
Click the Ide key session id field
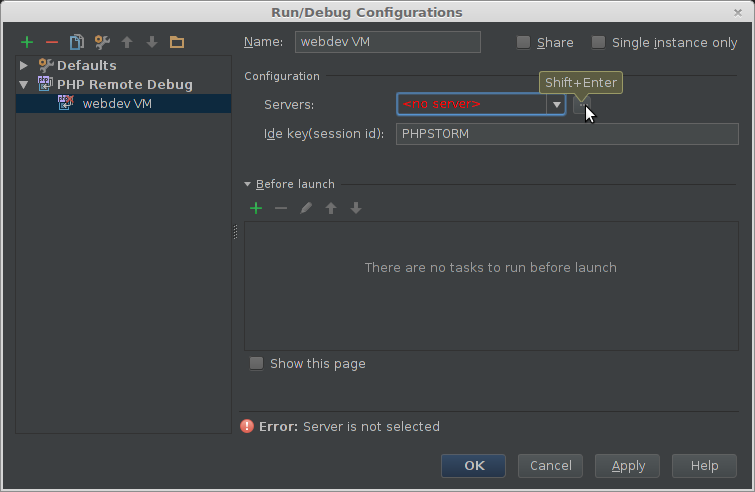click(566, 134)
